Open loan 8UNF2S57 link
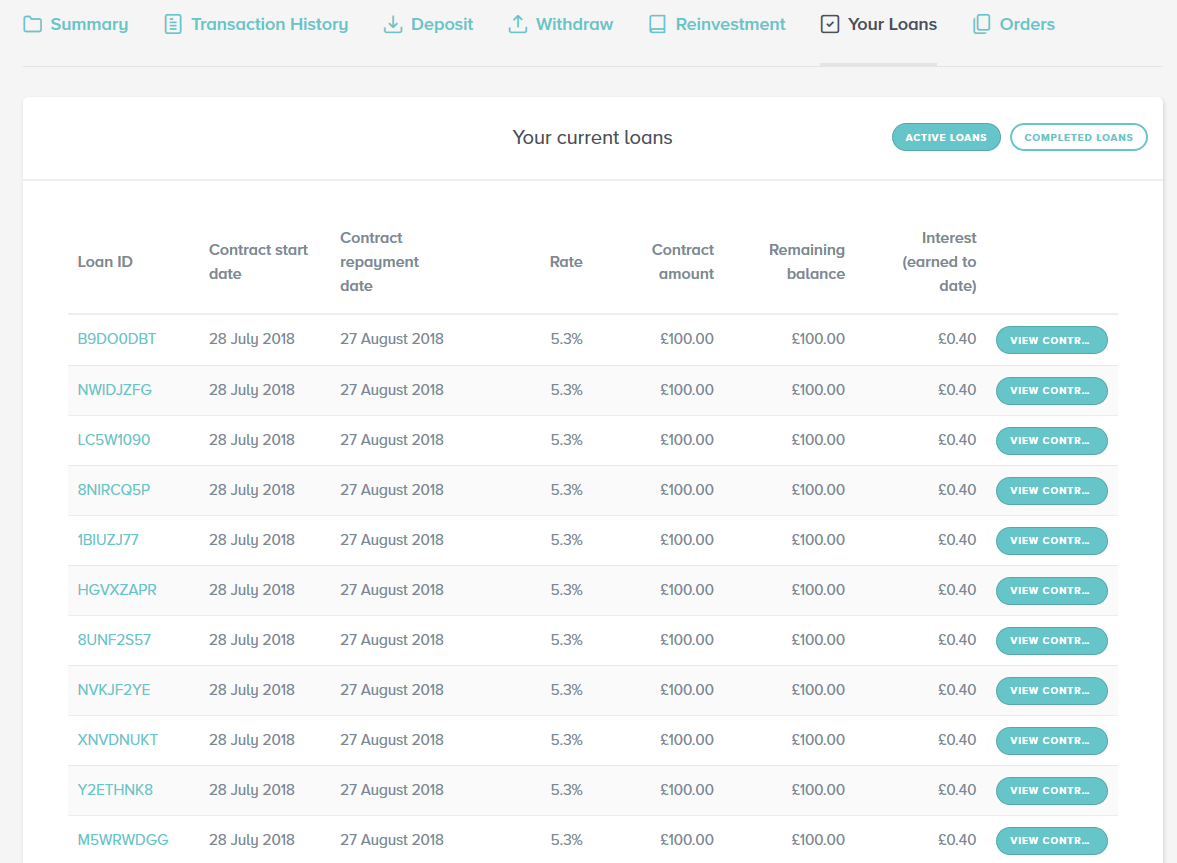 coord(114,640)
